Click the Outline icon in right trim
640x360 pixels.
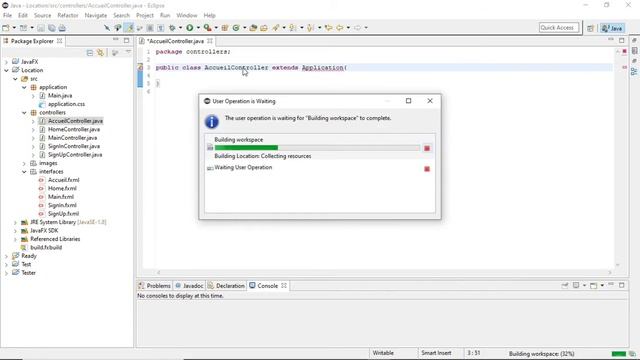tap(634, 72)
